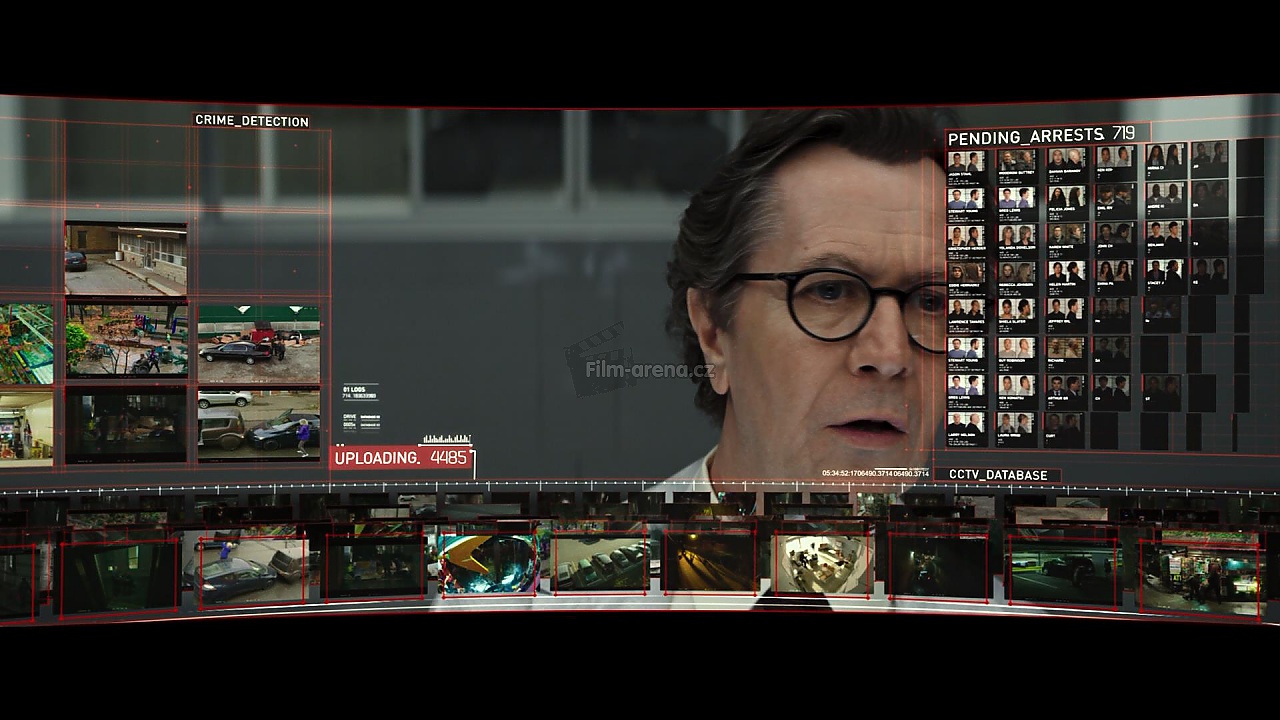The image size is (1280, 720).
Task: Open bright office overhead view in filmstrip
Action: pyautogui.click(x=822, y=563)
